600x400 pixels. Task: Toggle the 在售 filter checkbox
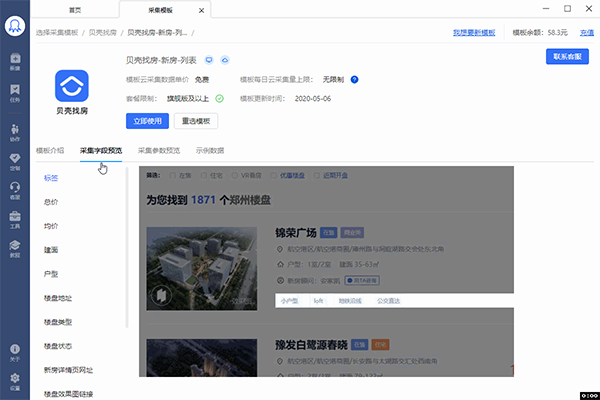click(174, 174)
